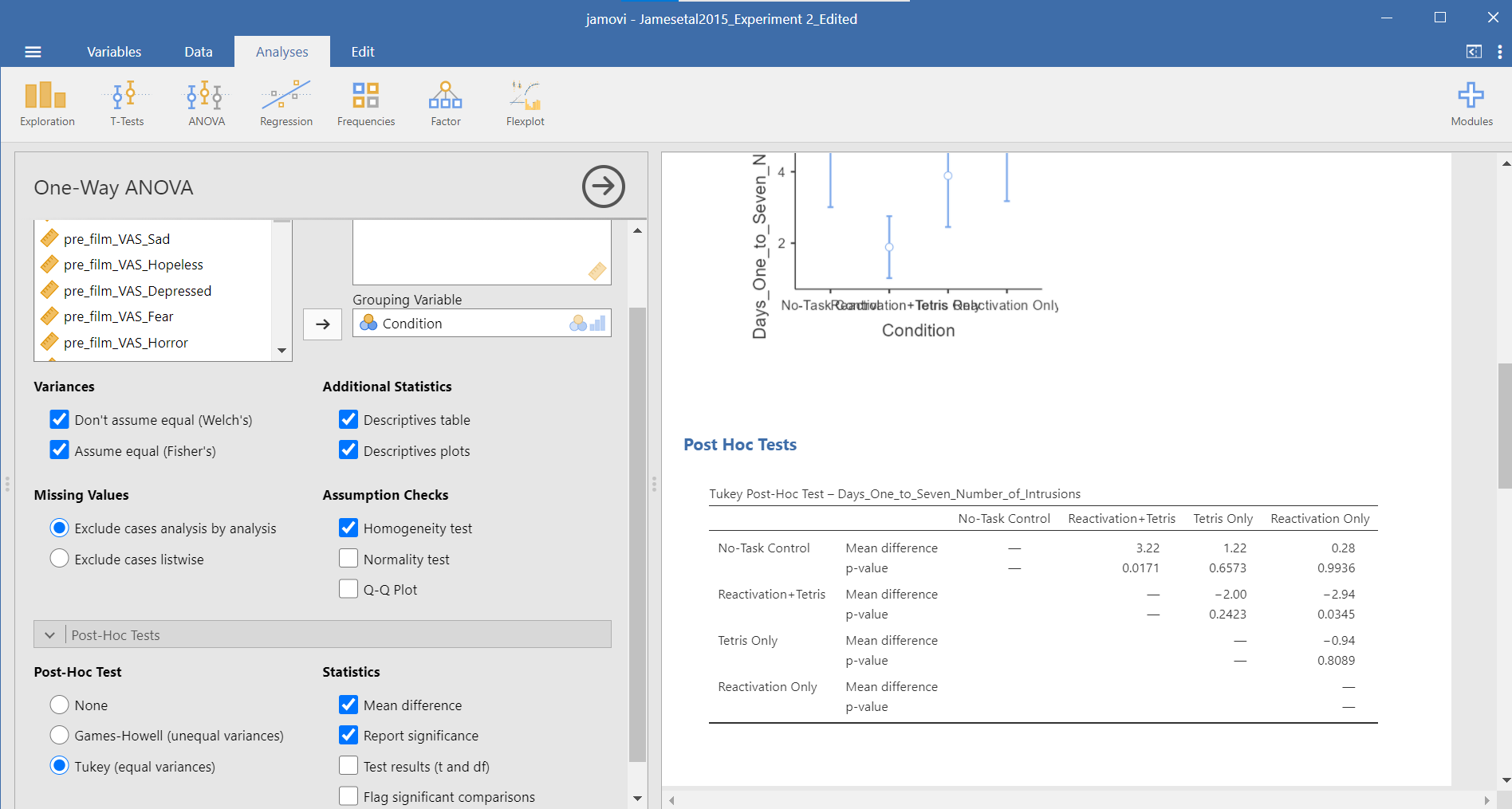The width and height of the screenshot is (1512, 809).
Task: Click the Post Hoc Tests results heading
Action: point(740,445)
